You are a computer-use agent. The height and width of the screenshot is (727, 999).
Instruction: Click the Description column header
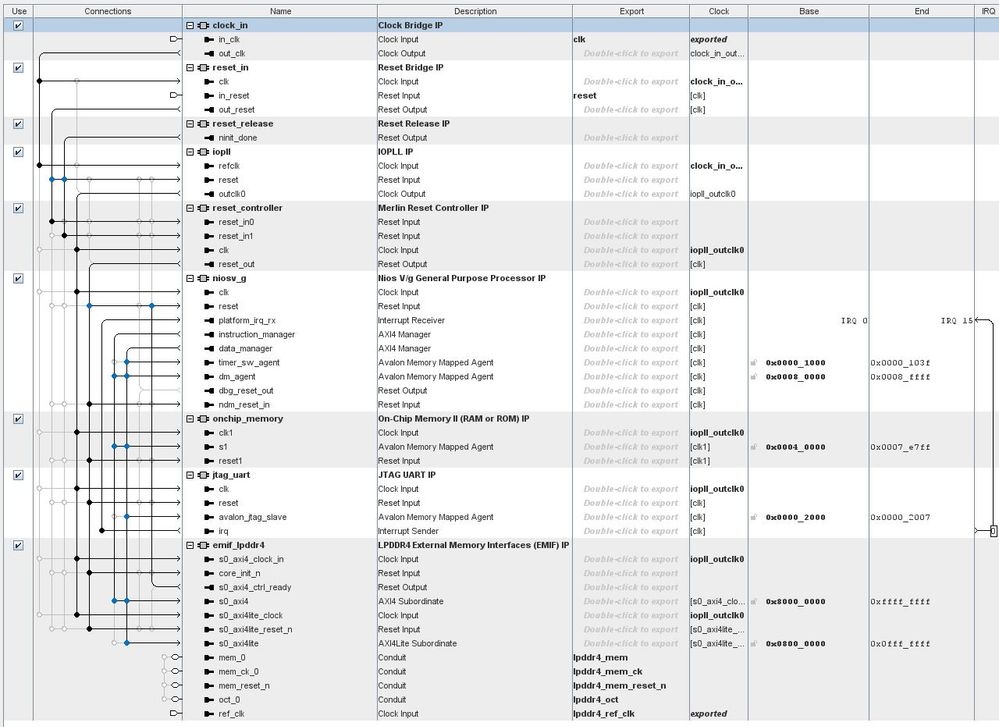(x=475, y=11)
